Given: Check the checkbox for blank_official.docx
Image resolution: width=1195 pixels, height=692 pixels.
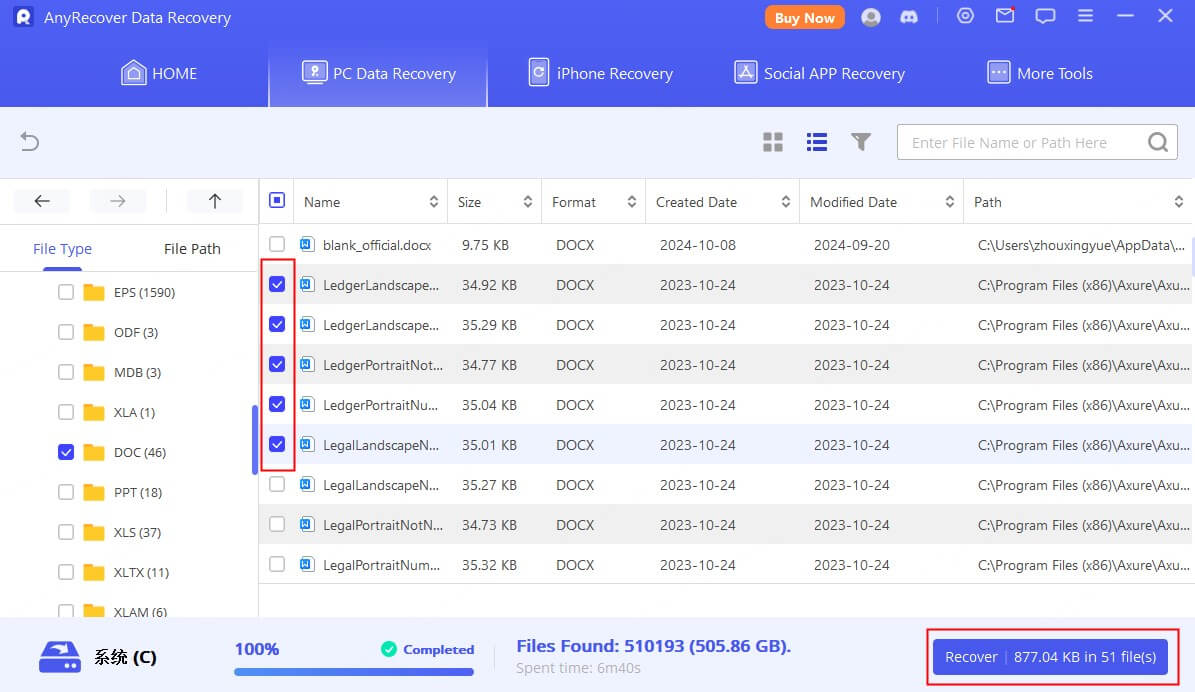Looking at the screenshot, I should pyautogui.click(x=277, y=244).
